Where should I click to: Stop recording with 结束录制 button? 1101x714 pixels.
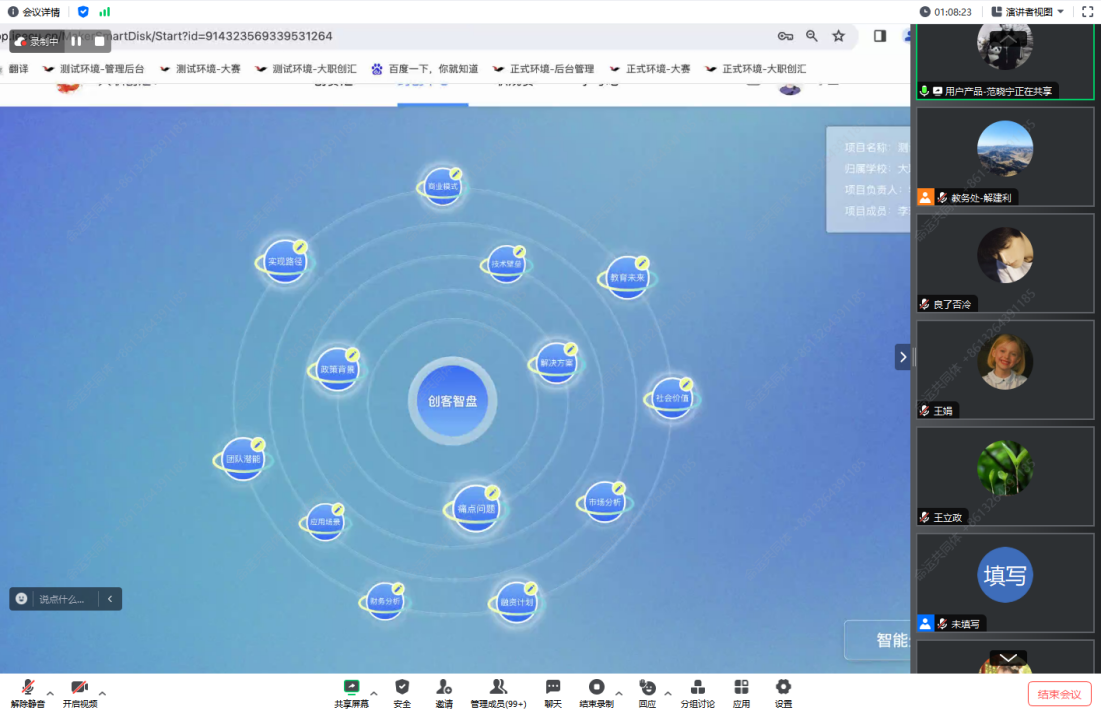(596, 688)
